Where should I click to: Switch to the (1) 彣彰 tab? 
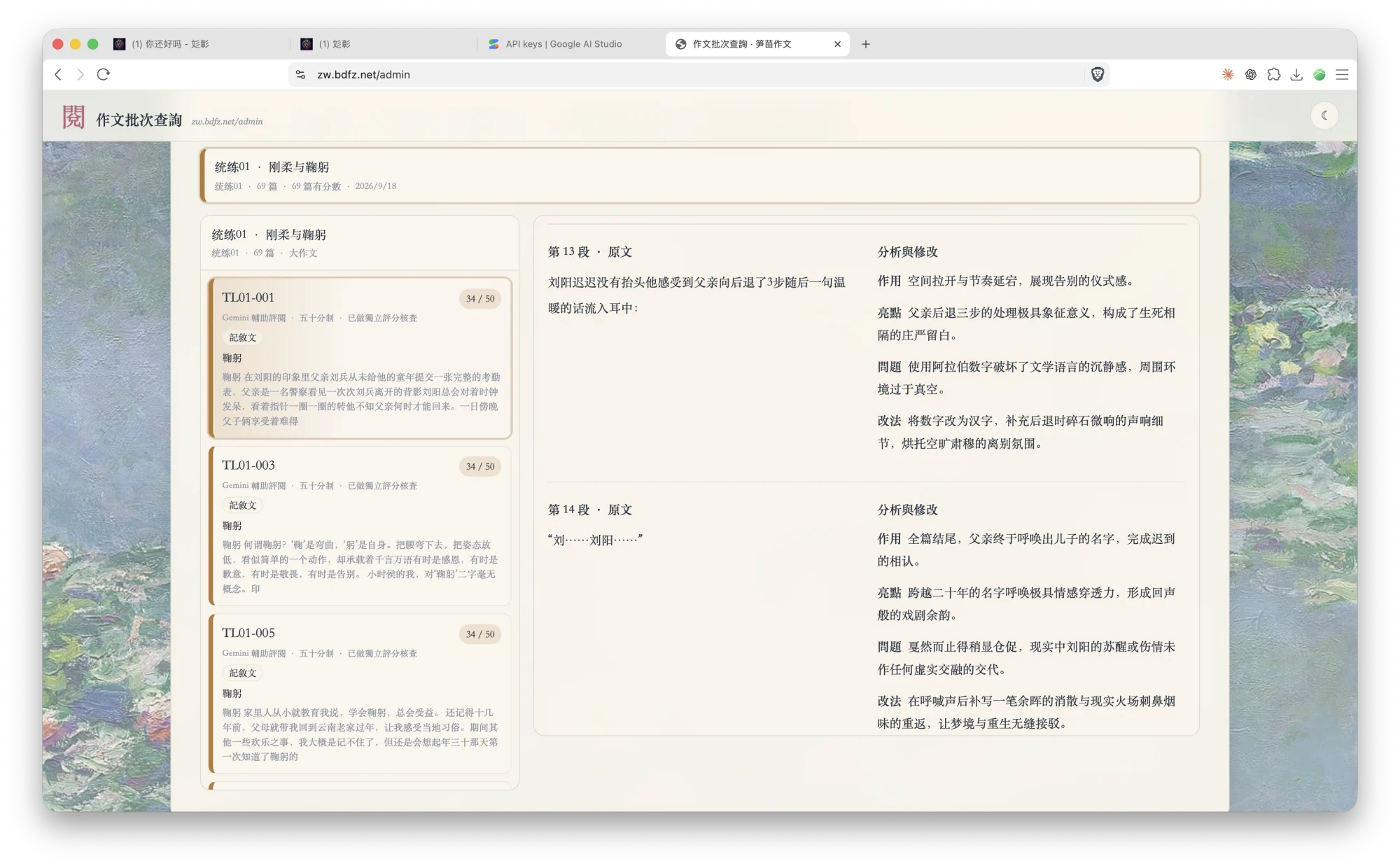click(384, 44)
